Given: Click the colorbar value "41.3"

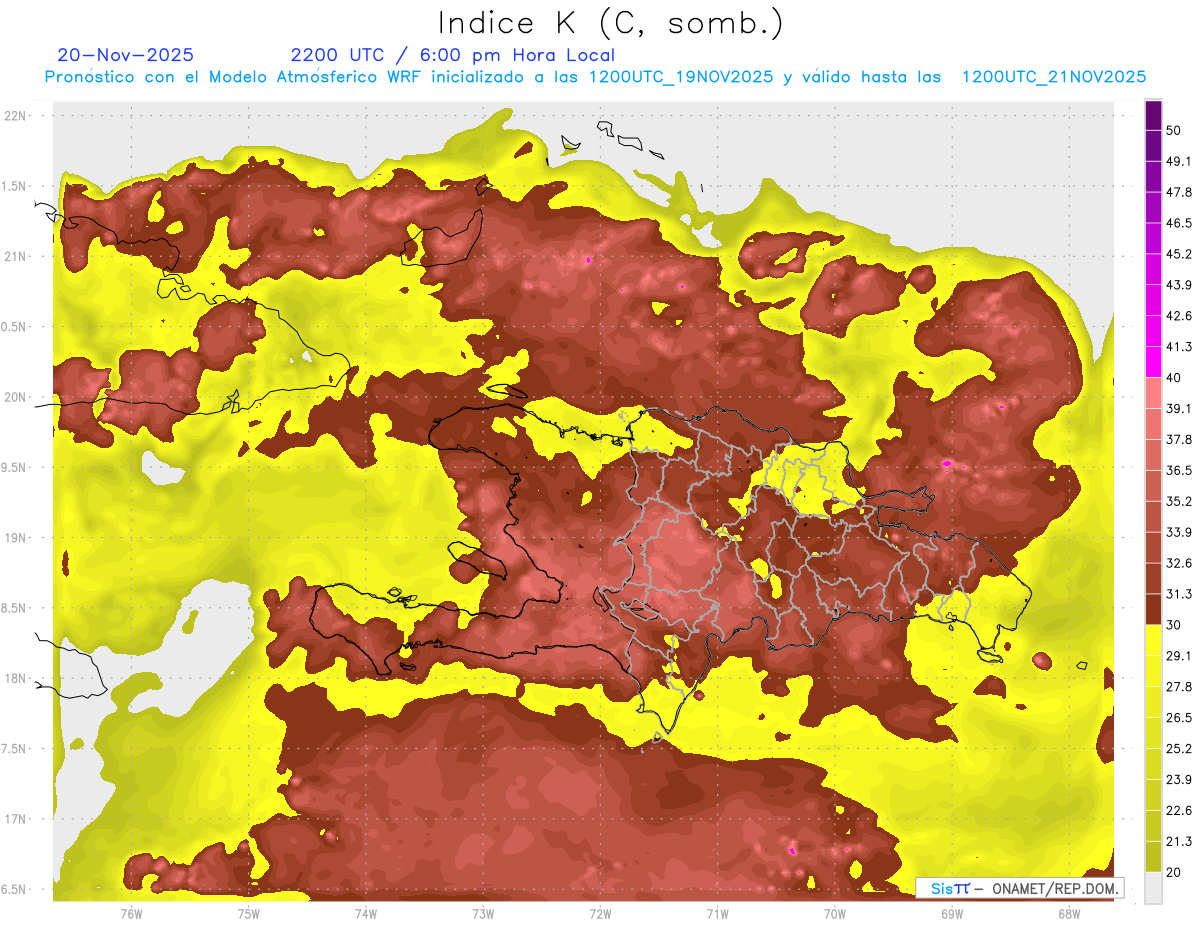Looking at the screenshot, I should click(1179, 347).
